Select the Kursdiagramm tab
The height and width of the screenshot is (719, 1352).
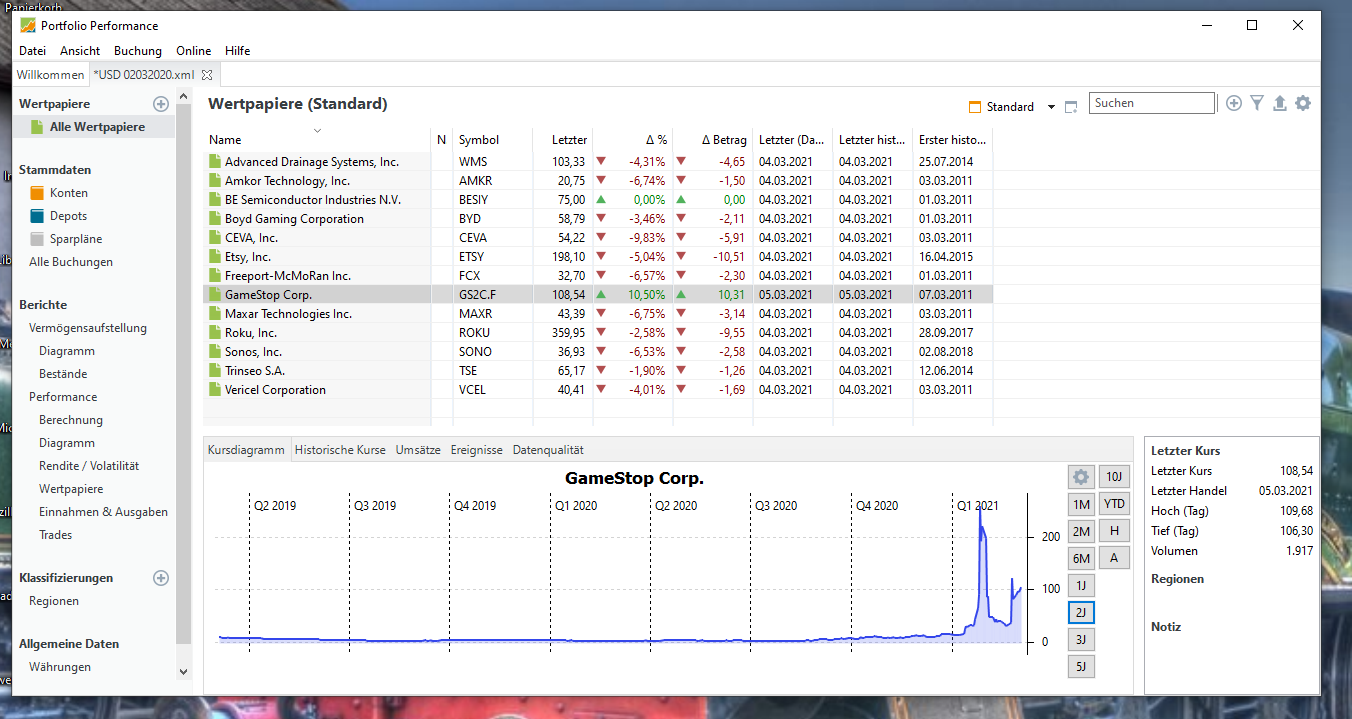pos(246,450)
